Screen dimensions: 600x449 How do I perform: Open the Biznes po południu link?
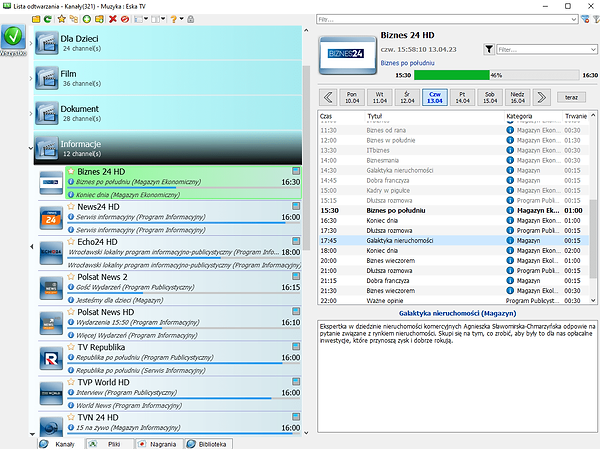coord(407,63)
